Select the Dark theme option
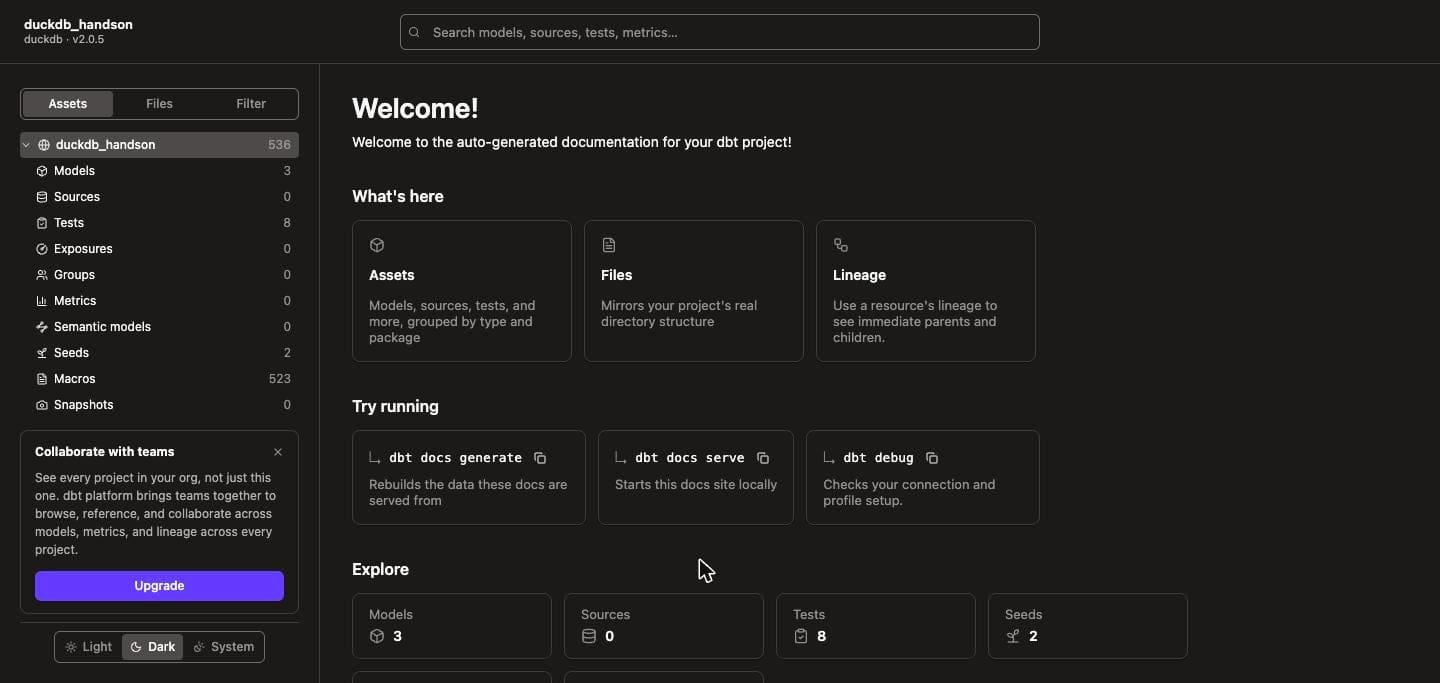Viewport: 1440px width, 683px height. coord(152,647)
